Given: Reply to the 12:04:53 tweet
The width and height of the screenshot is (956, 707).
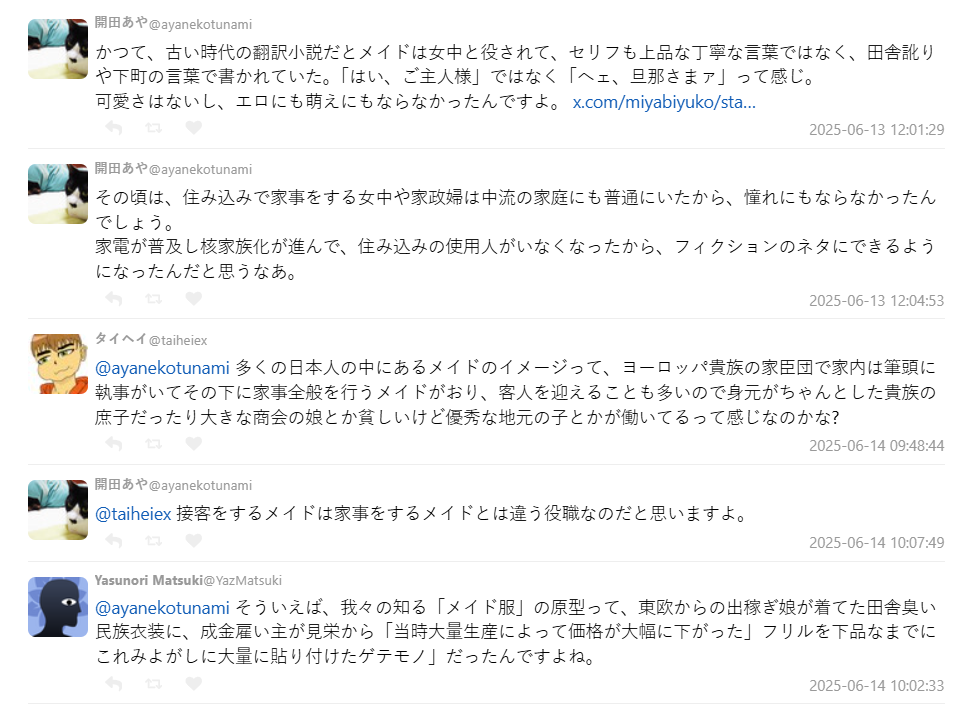Looking at the screenshot, I should [x=113, y=298].
